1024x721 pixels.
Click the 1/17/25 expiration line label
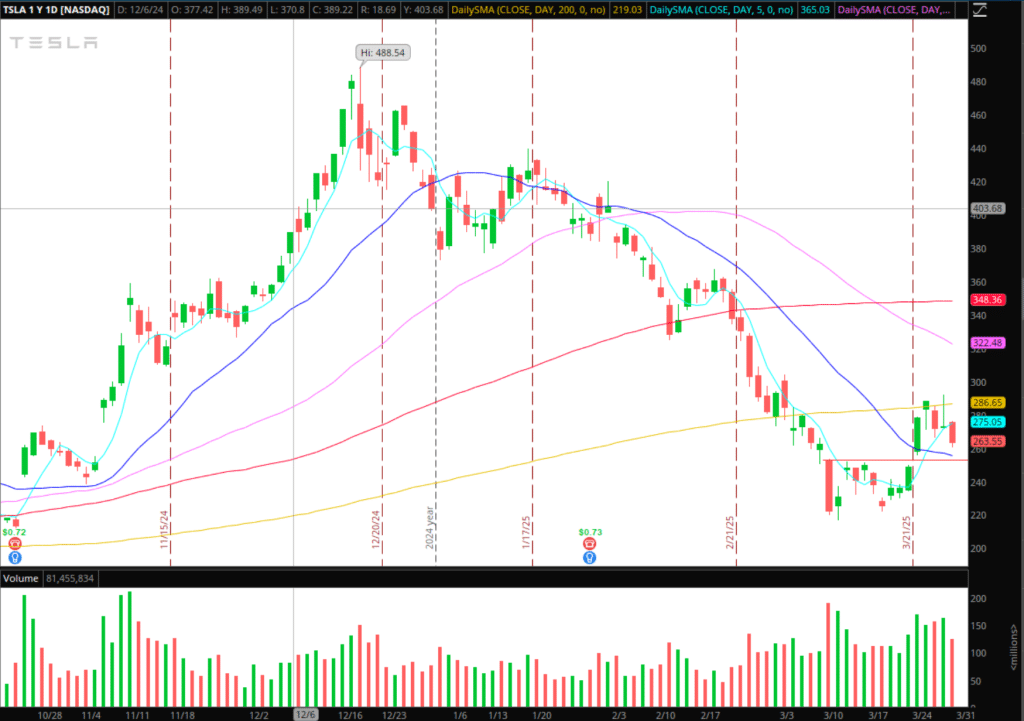click(x=526, y=532)
